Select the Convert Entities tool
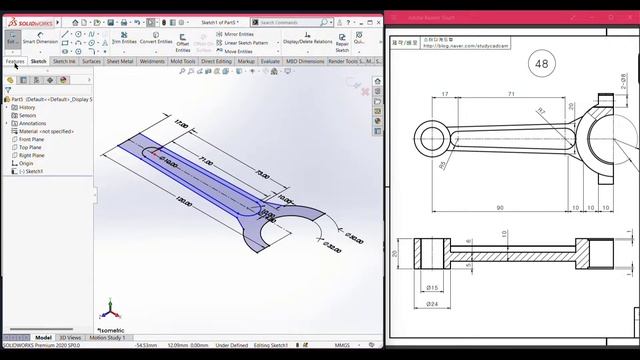Screen dimensions: 640x360 pos(156,38)
